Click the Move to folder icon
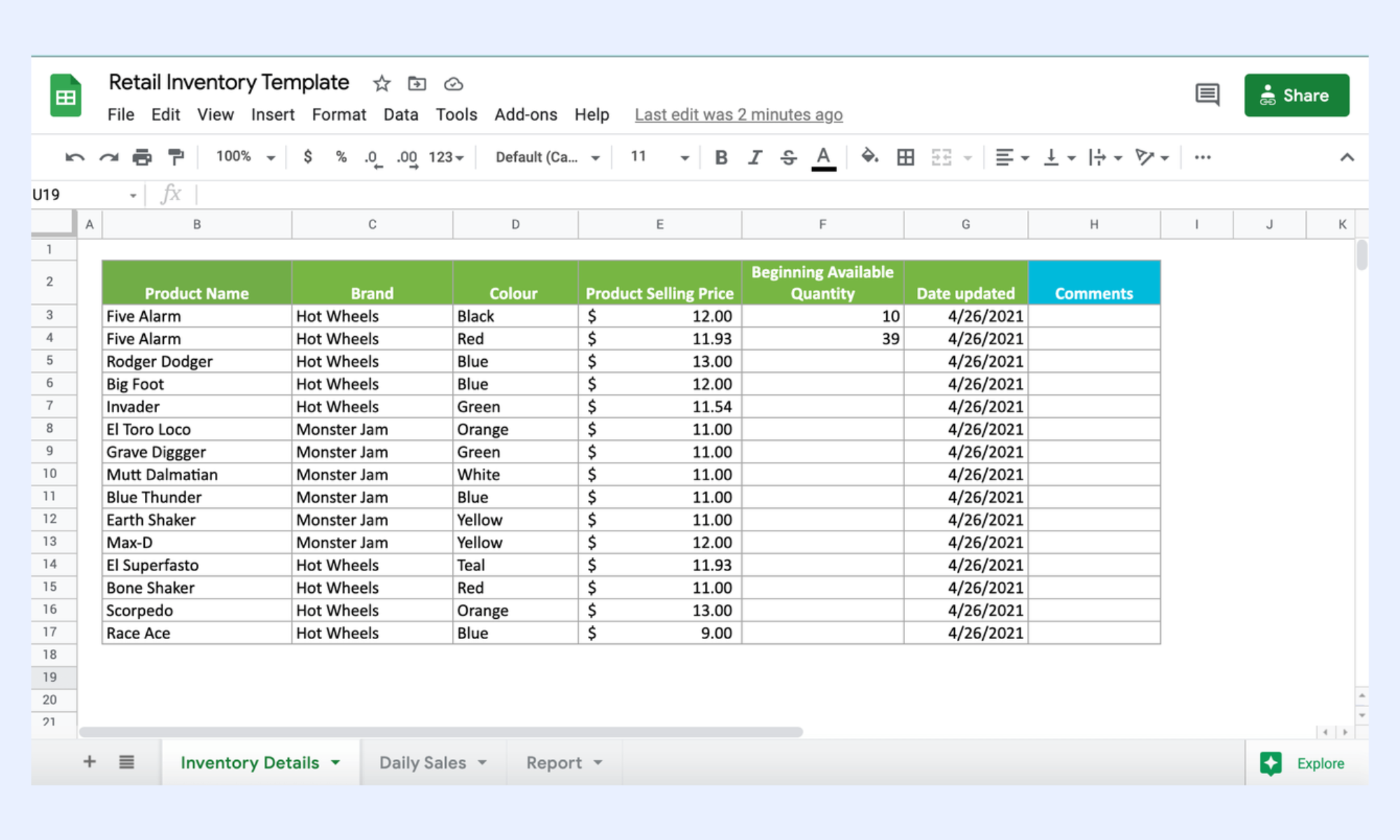Viewport: 1400px width, 840px height. pyautogui.click(x=417, y=84)
